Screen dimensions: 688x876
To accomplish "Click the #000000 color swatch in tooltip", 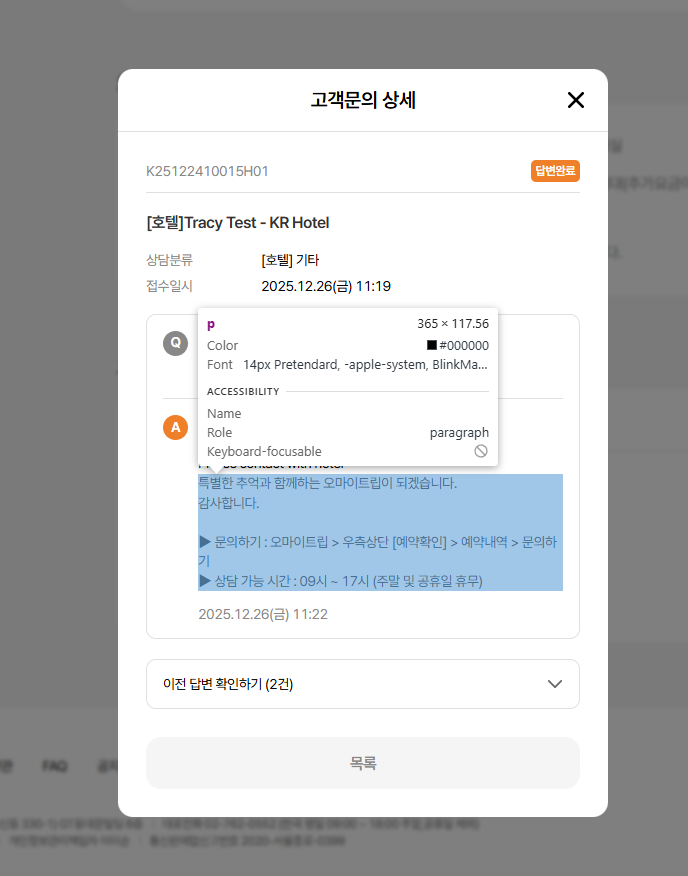I will pyautogui.click(x=431, y=345).
